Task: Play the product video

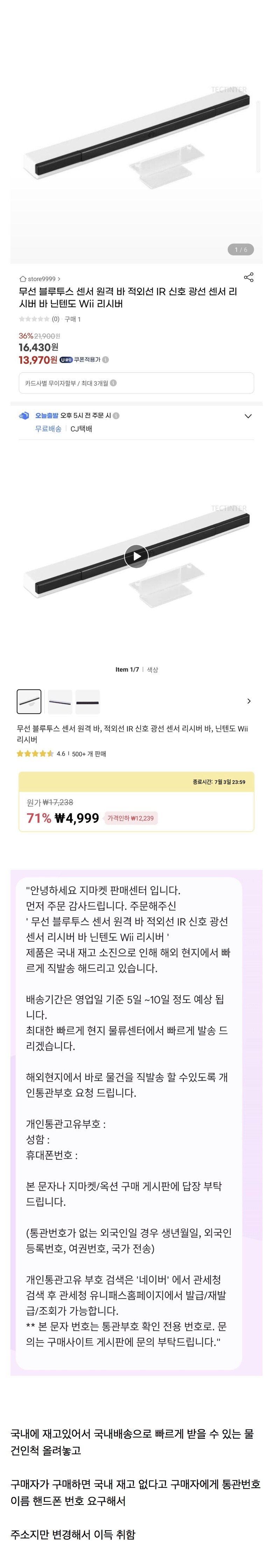Action: tap(136, 556)
